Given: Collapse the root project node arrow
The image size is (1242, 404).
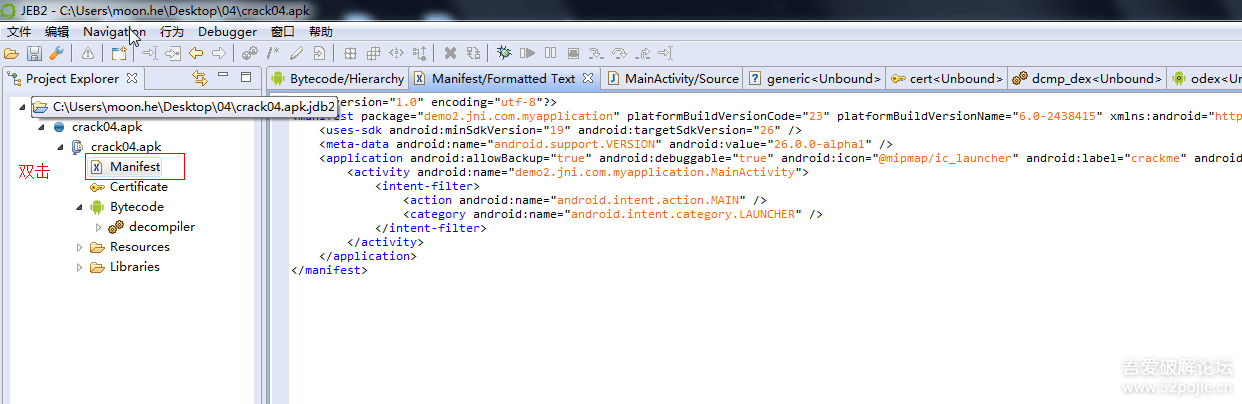Looking at the screenshot, I should (22, 107).
